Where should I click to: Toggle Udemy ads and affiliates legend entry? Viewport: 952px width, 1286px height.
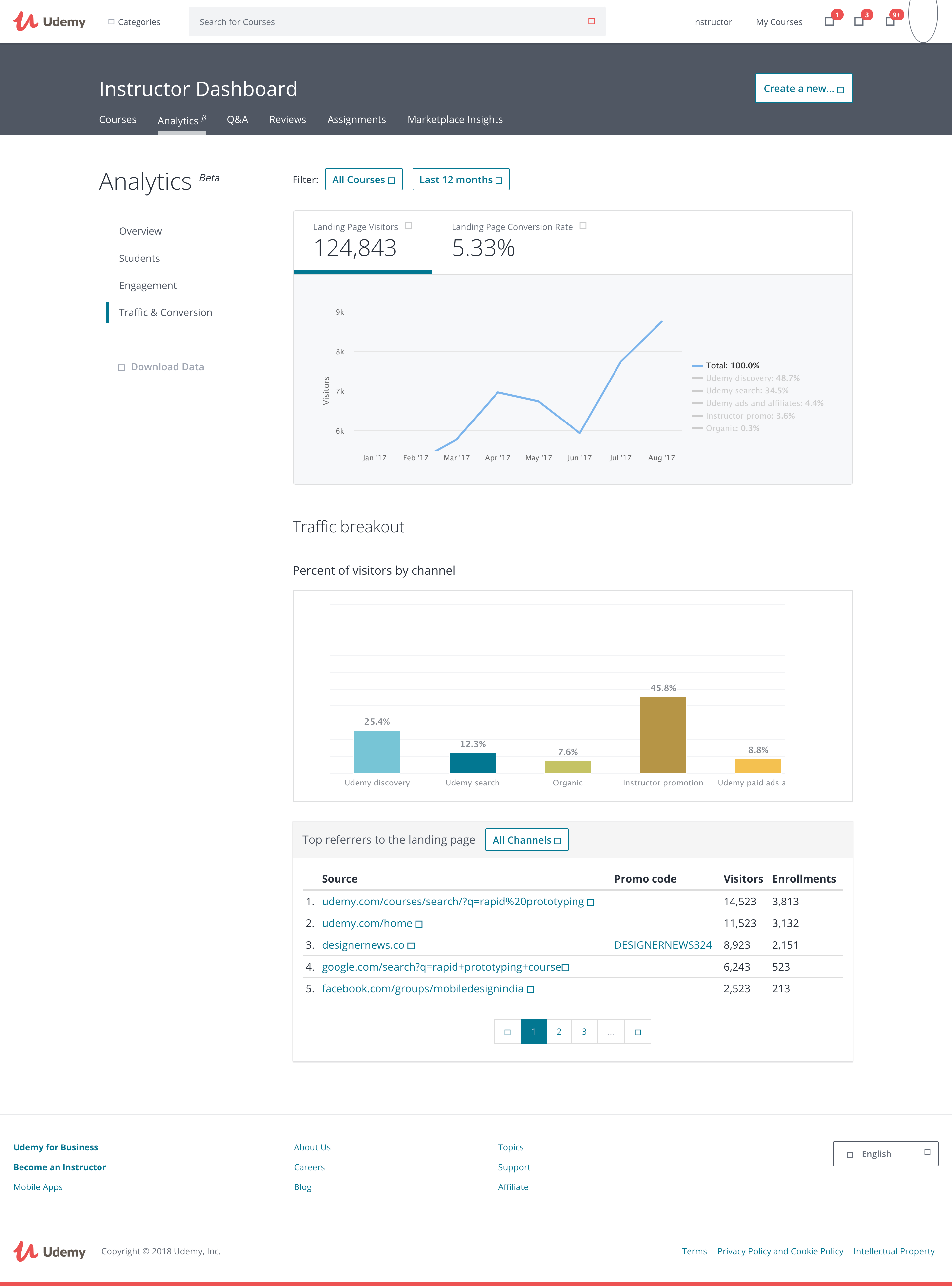pos(758,403)
